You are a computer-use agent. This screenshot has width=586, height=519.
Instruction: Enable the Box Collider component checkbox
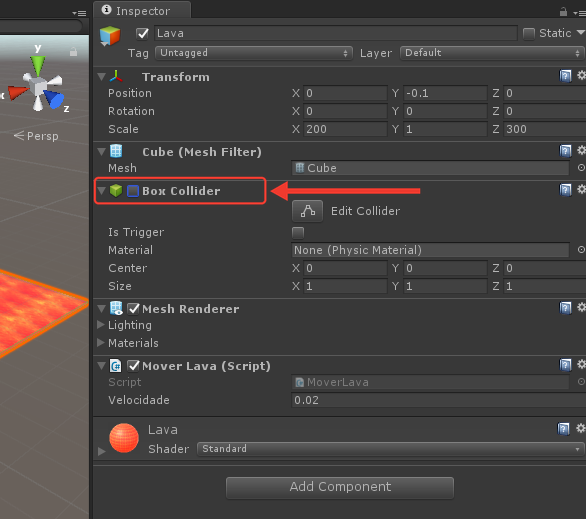tap(133, 191)
